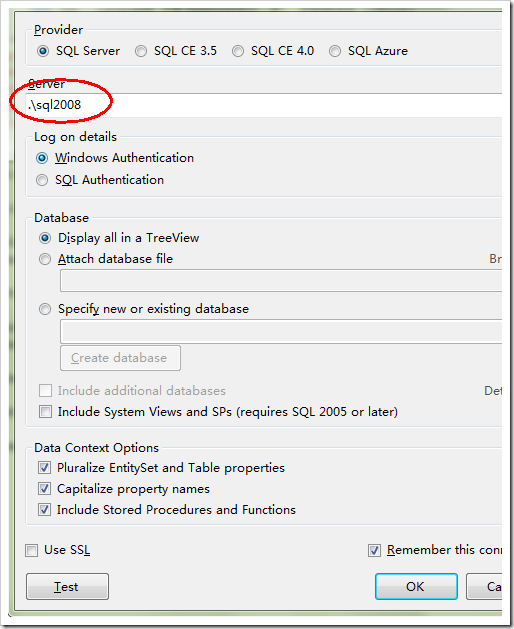Image resolution: width=514 pixels, height=629 pixels.
Task: Click into the Server name field
Action: click(x=264, y=105)
